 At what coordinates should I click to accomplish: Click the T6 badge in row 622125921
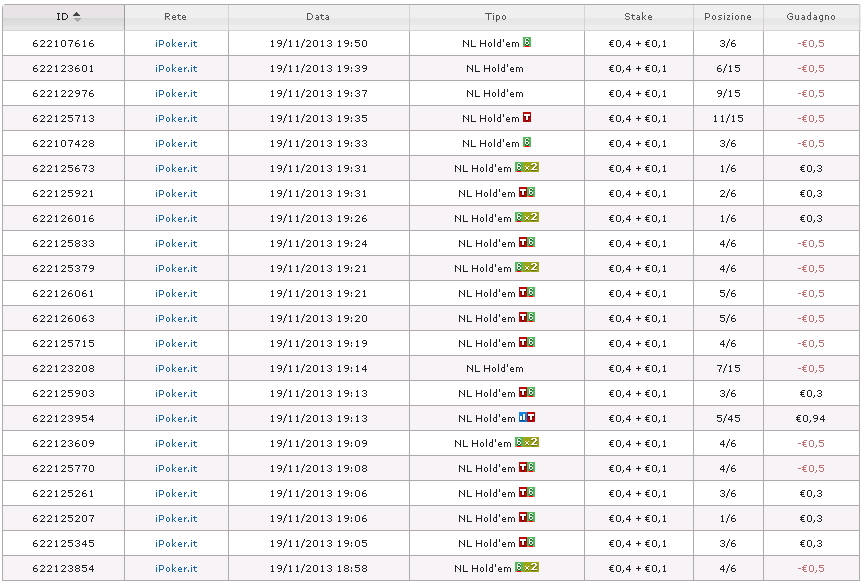tap(527, 192)
